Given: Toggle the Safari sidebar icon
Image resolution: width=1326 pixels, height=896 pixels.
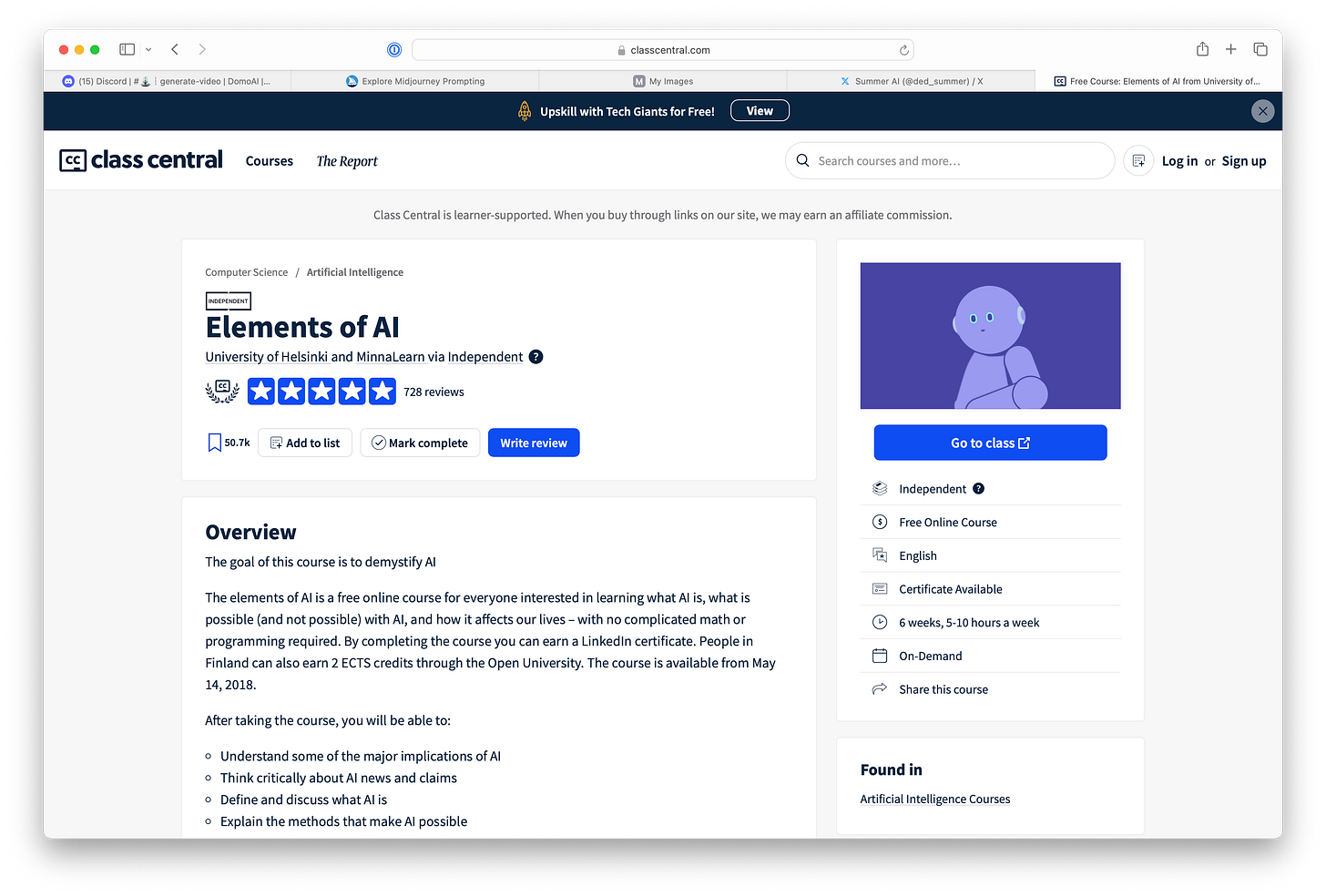Looking at the screenshot, I should coord(127,49).
